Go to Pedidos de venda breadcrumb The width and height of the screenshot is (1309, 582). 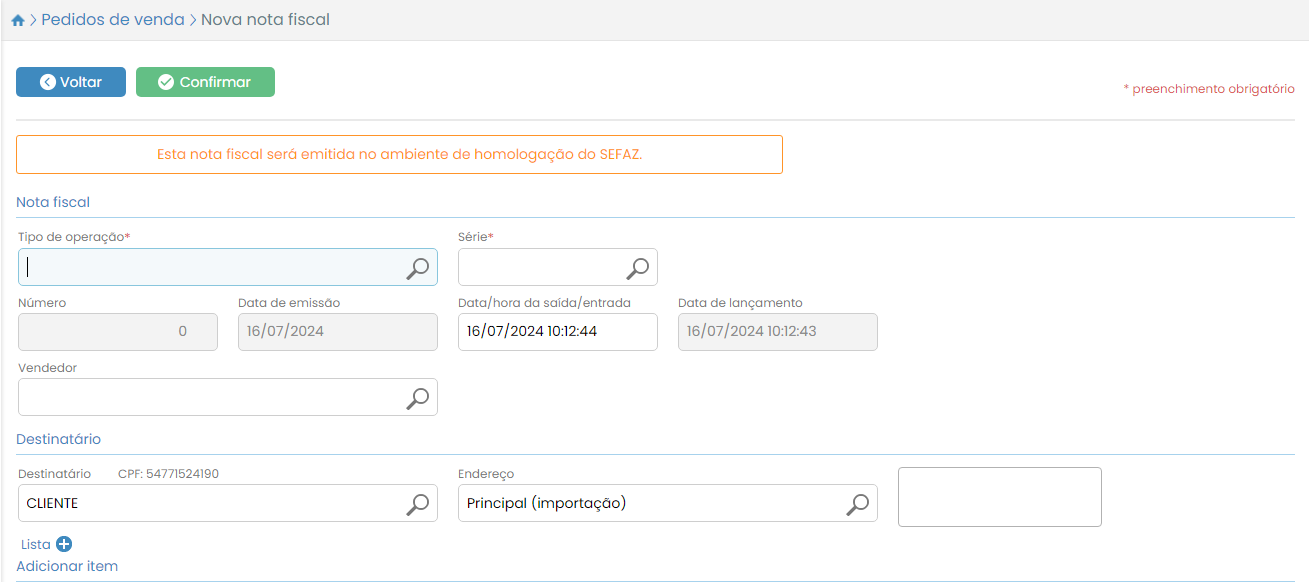pyautogui.click(x=112, y=20)
